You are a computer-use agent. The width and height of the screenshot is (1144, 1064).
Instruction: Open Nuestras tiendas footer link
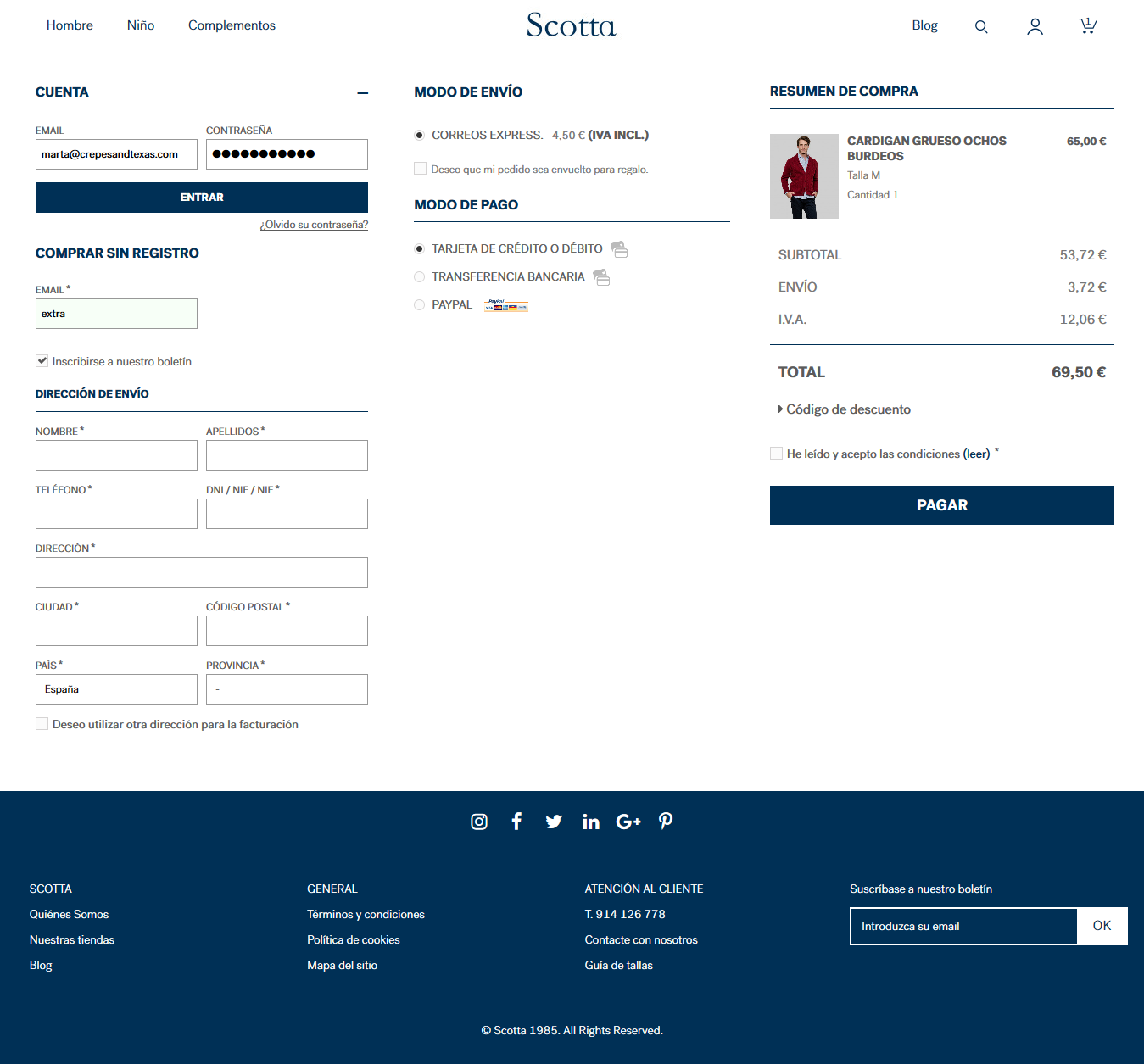72,940
